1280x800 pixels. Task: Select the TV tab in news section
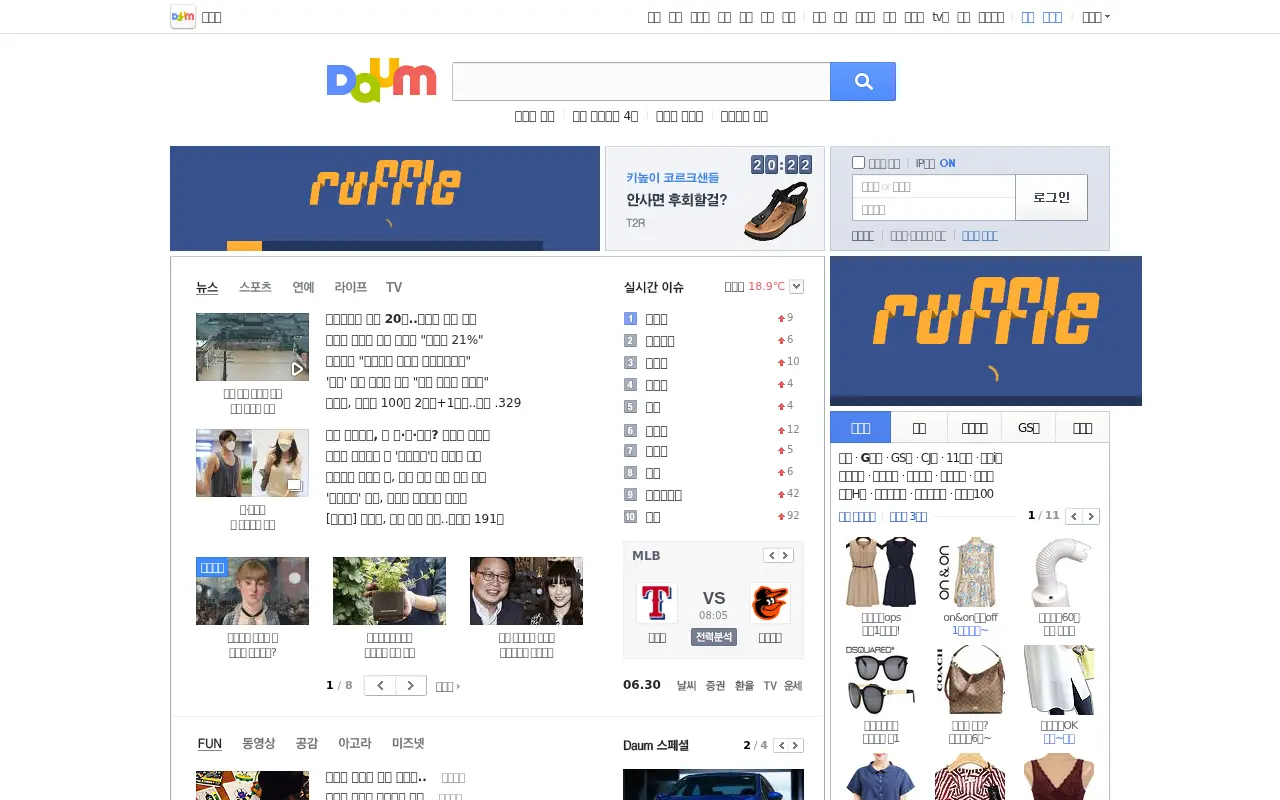pyautogui.click(x=394, y=287)
